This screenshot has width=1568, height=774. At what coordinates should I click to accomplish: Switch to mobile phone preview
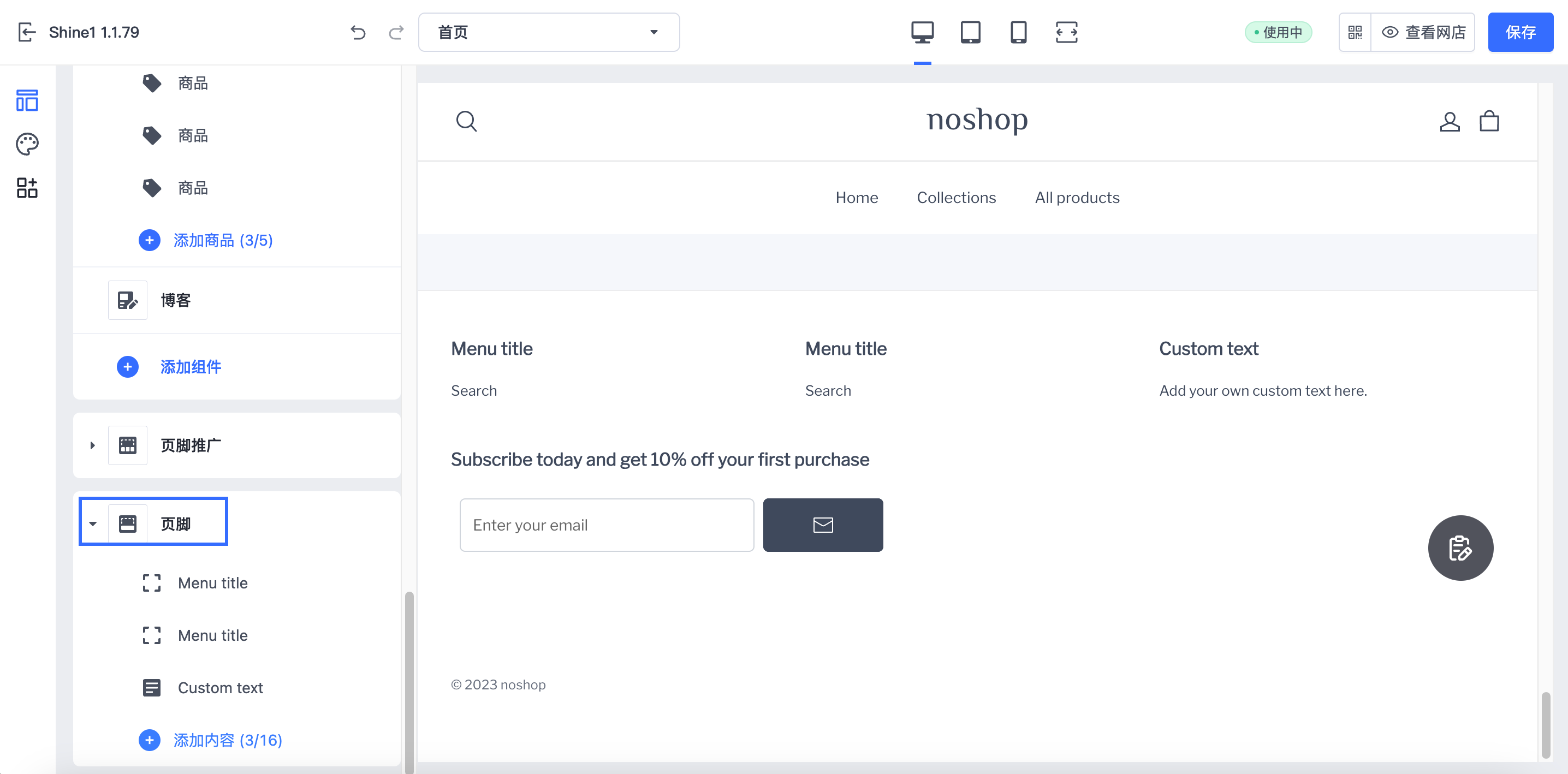click(1018, 32)
